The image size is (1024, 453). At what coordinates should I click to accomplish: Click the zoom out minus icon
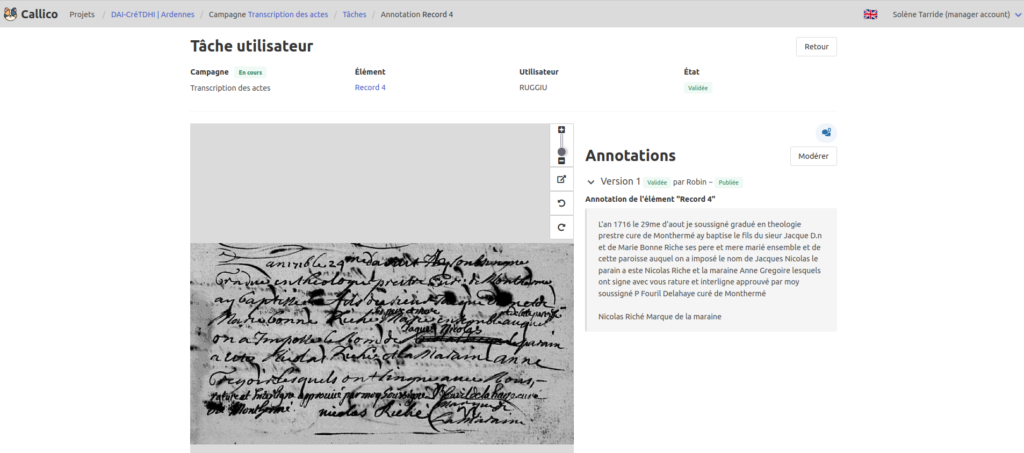pos(561,160)
